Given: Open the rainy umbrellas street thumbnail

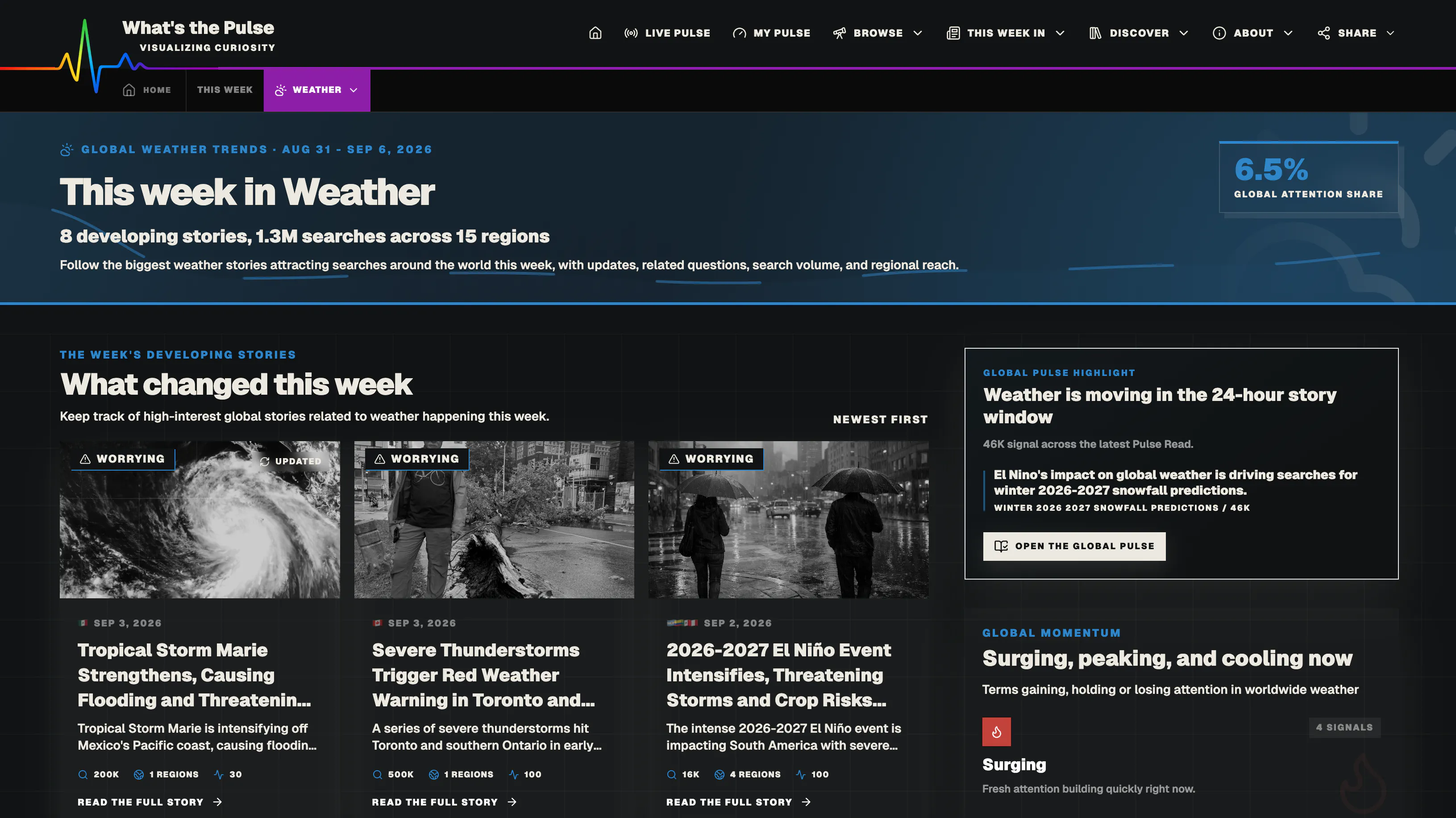Looking at the screenshot, I should coord(788,520).
